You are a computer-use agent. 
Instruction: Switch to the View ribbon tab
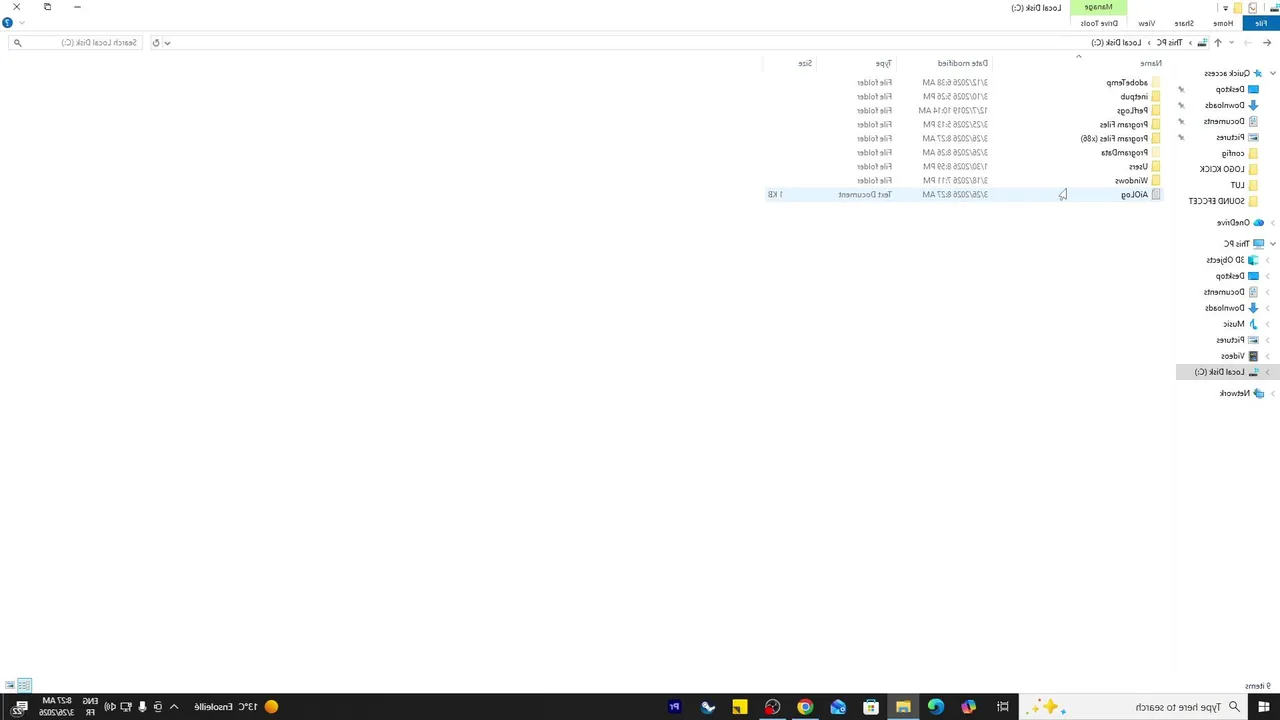click(x=1146, y=23)
